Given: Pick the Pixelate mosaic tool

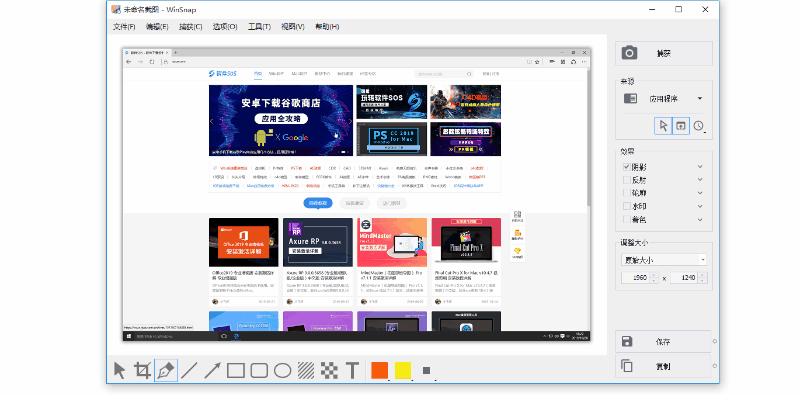Looking at the screenshot, I should [x=329, y=370].
